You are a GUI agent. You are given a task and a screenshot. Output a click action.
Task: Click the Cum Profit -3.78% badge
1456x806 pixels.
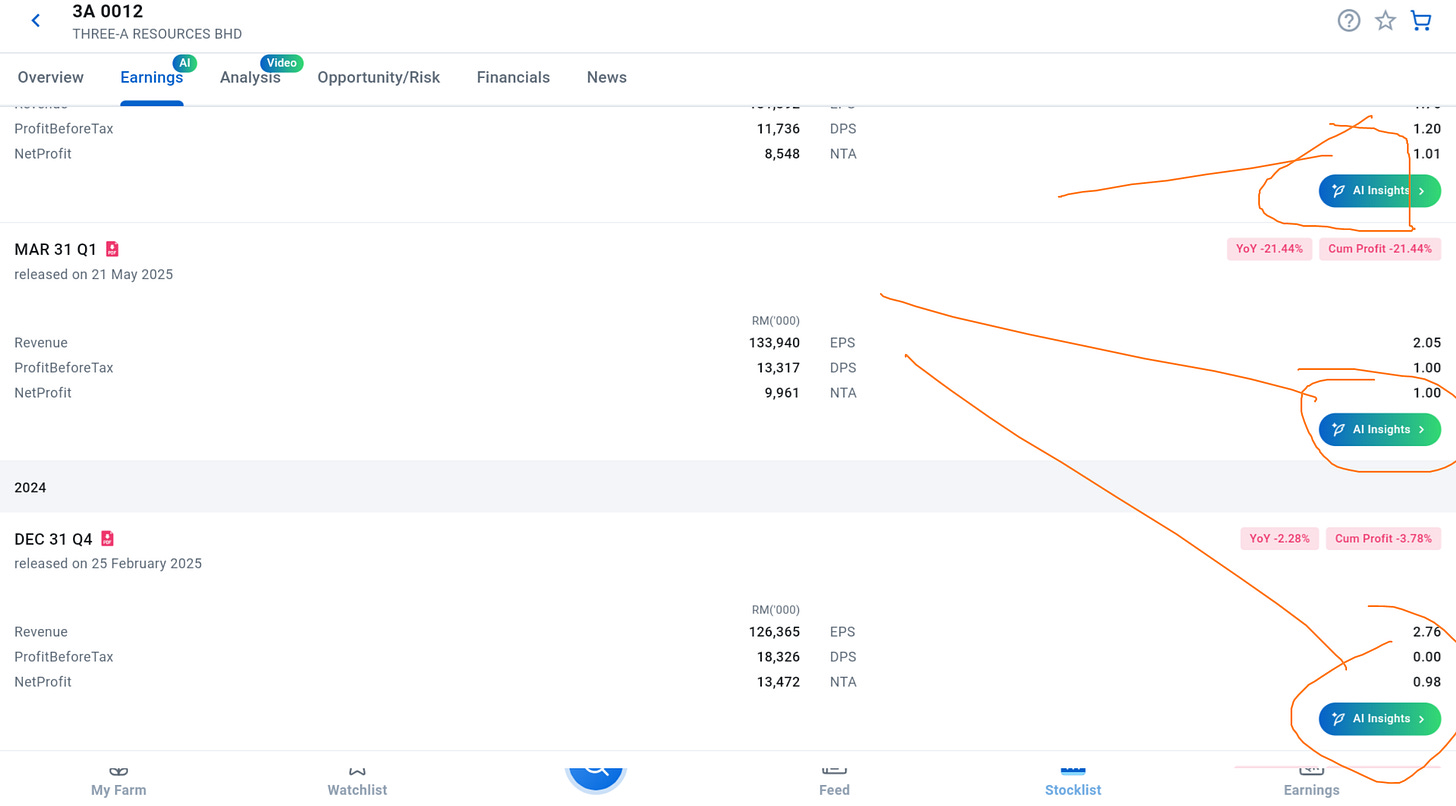(x=1384, y=539)
